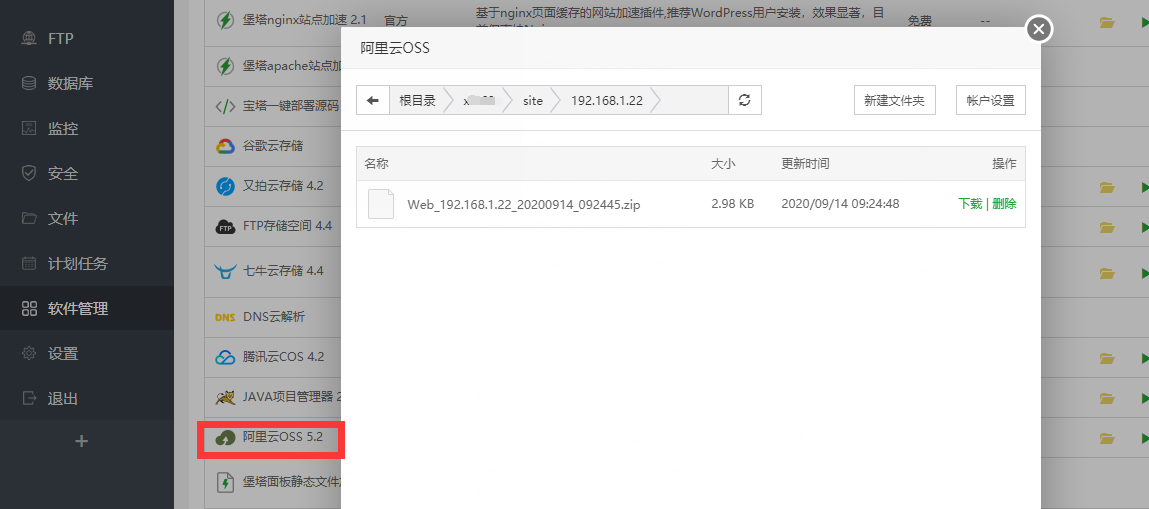
Task: Open 帐户设置 in the OSS dialog
Action: point(991,100)
